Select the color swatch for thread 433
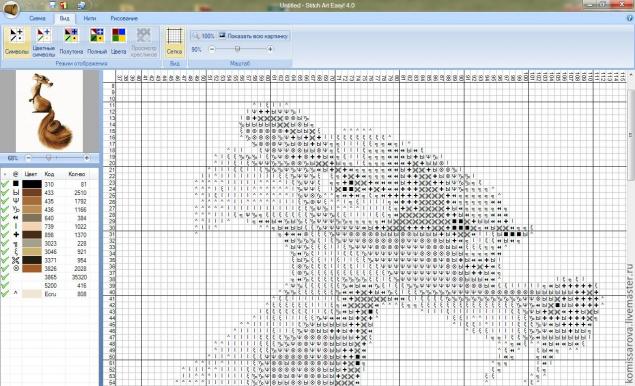635x386 pixels. [x=32, y=192]
